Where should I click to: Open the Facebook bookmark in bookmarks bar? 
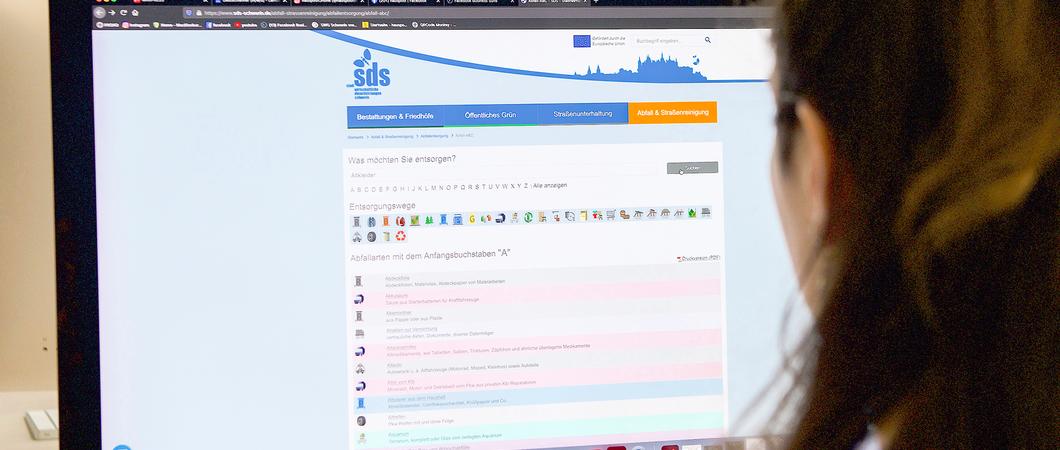coord(218,24)
